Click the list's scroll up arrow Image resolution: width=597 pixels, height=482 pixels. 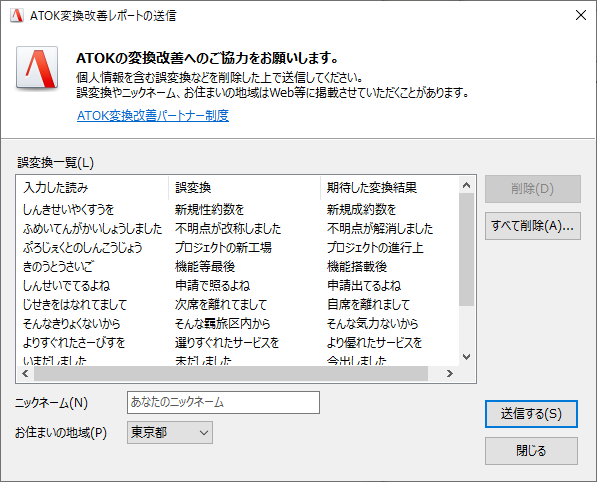pyautogui.click(x=466, y=185)
